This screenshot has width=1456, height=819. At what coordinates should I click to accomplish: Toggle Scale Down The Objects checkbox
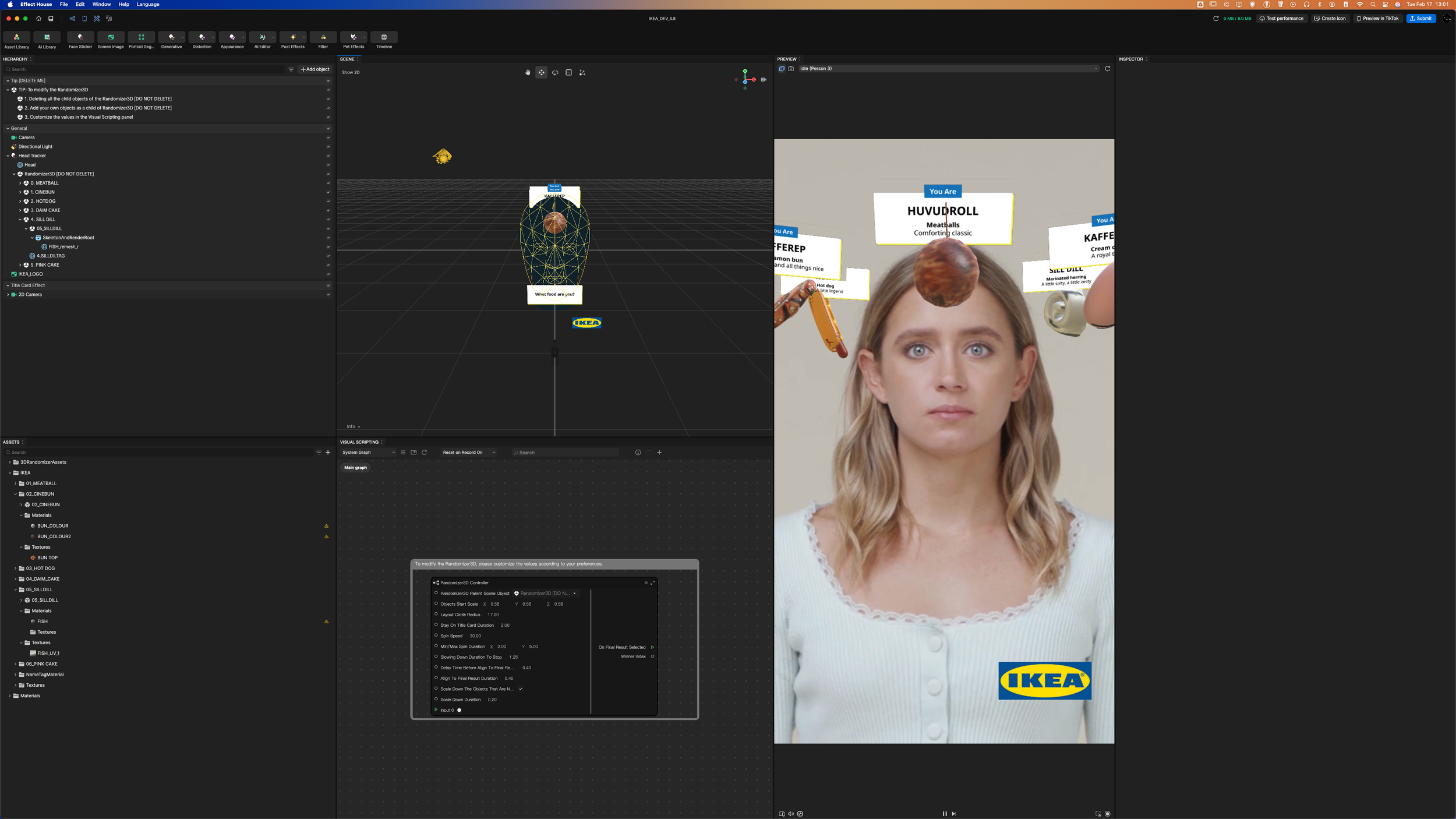click(521, 689)
